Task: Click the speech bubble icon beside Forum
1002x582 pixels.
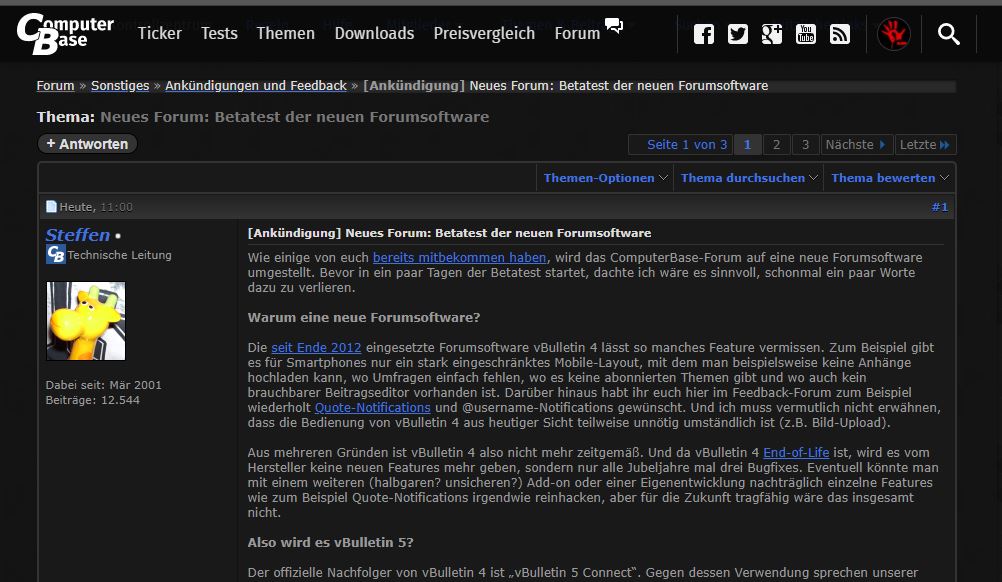Action: click(x=613, y=26)
